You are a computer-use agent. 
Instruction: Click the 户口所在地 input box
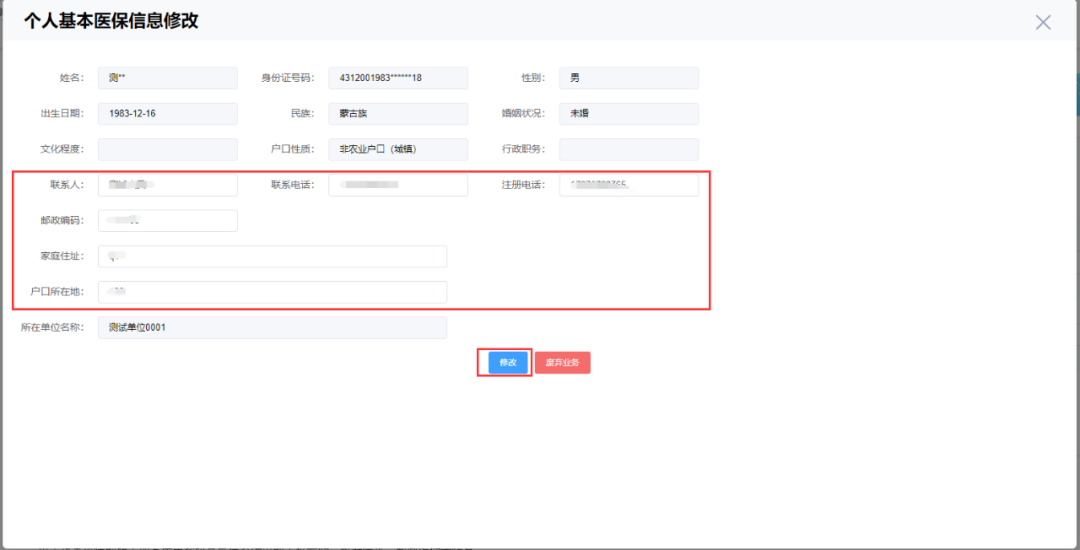tap(272, 292)
